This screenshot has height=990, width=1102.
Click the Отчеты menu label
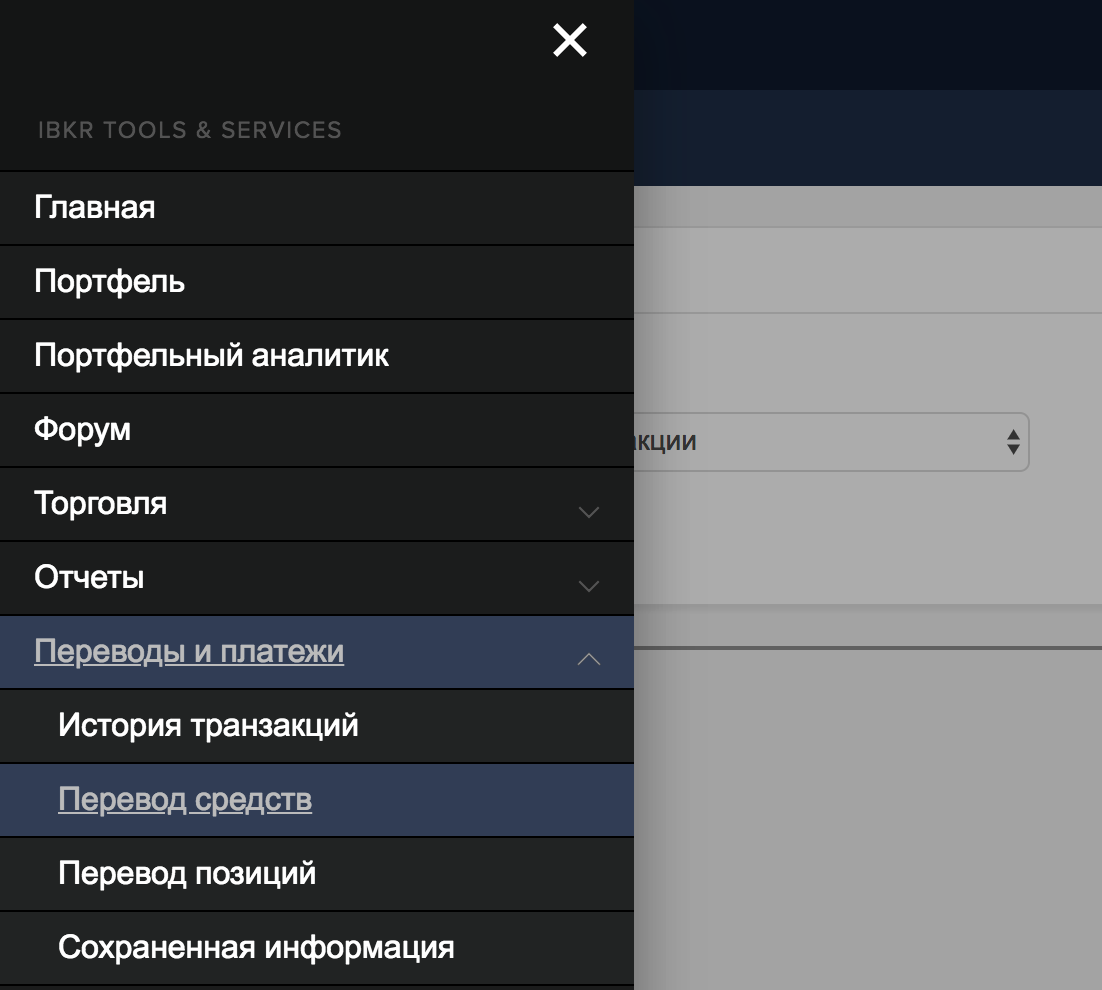[x=89, y=578]
